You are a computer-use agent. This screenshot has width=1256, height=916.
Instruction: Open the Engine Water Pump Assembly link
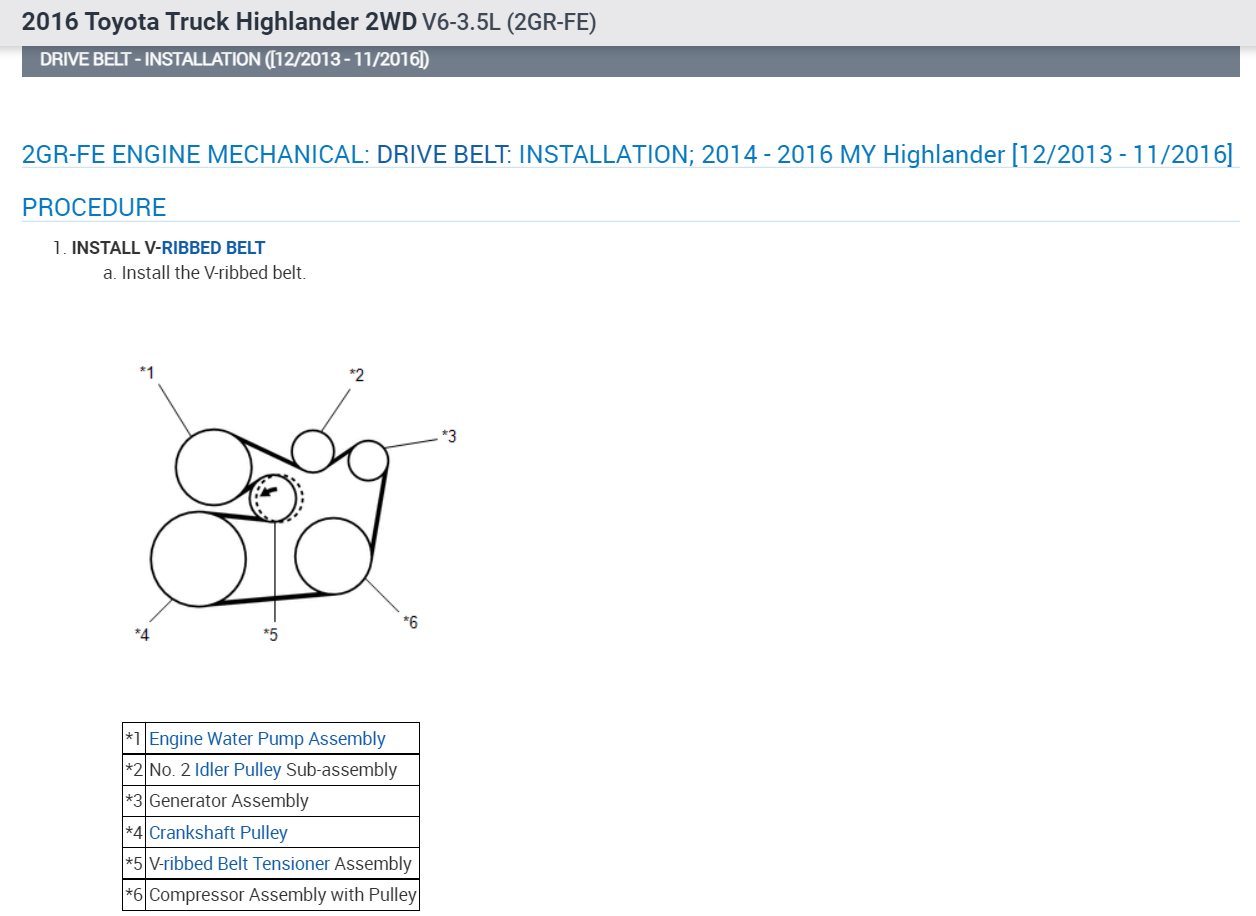[x=267, y=739]
